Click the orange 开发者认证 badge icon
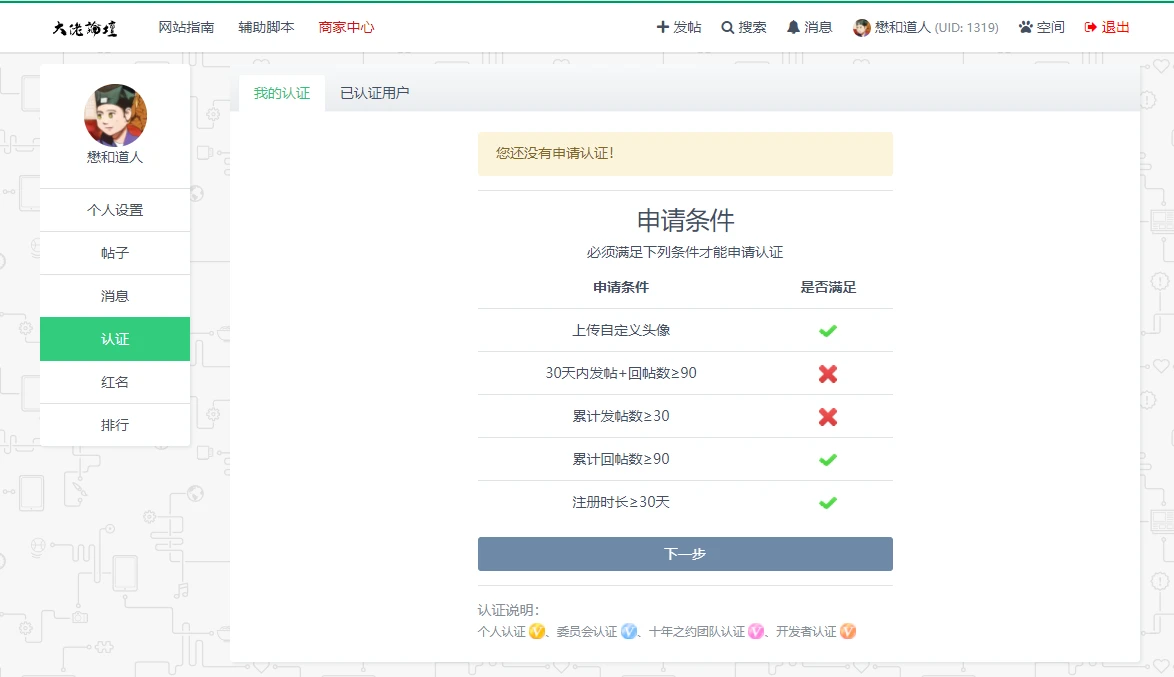The image size is (1174, 677). pos(848,631)
